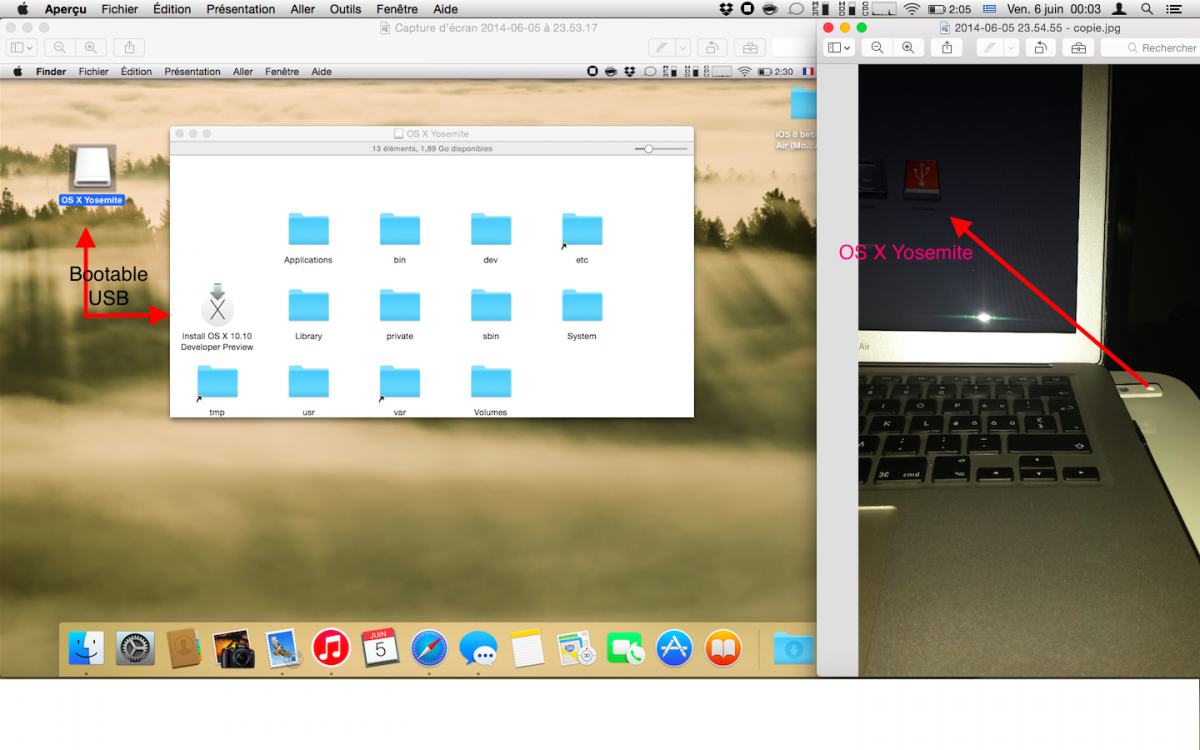The image size is (1200, 750).
Task: Open the Aide menu in Aperçu menu bar
Action: (x=445, y=9)
